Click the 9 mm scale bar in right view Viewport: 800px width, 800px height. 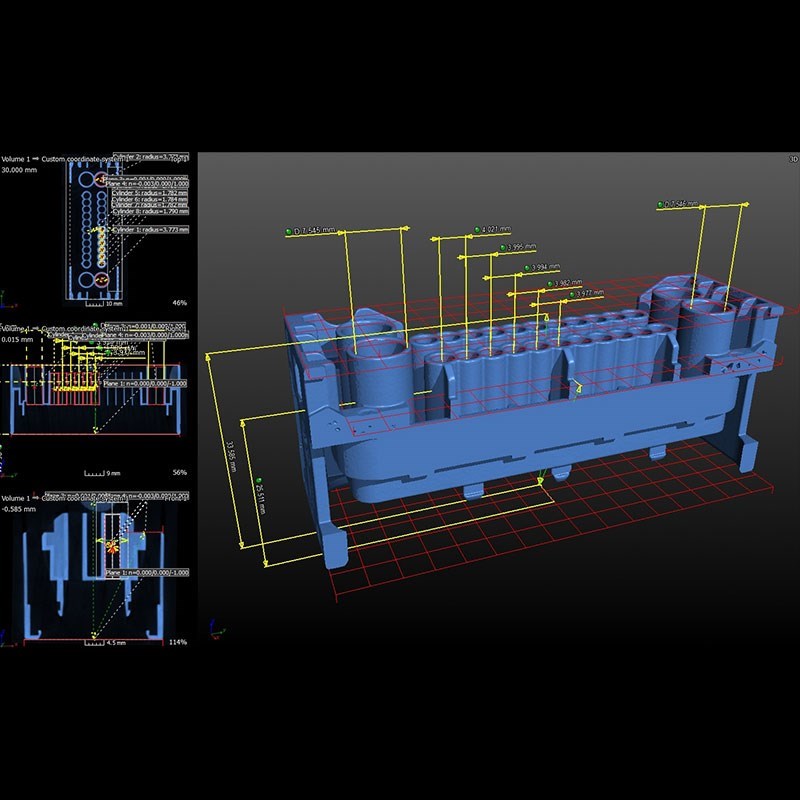[102, 473]
